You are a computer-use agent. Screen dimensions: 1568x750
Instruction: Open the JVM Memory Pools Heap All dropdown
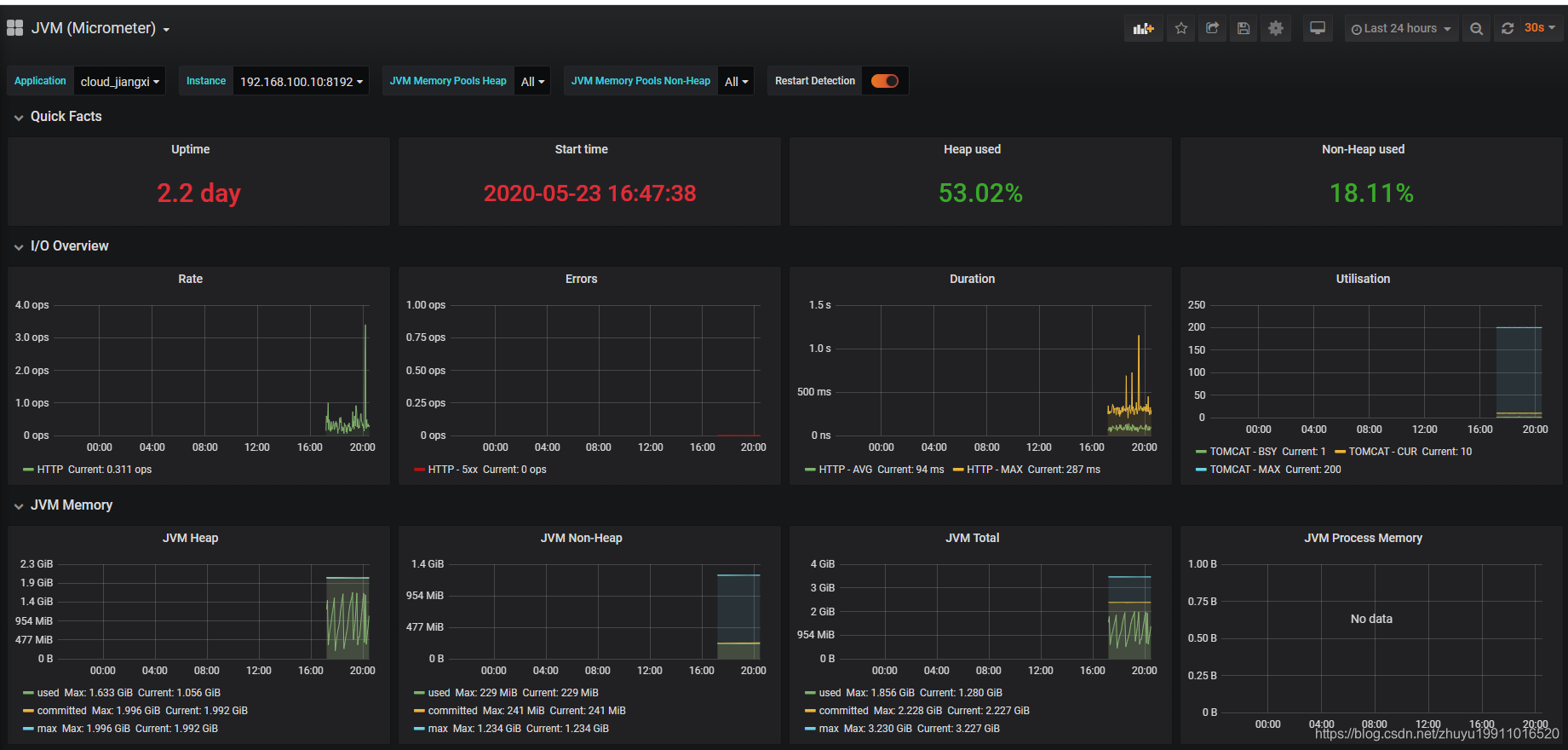[532, 81]
